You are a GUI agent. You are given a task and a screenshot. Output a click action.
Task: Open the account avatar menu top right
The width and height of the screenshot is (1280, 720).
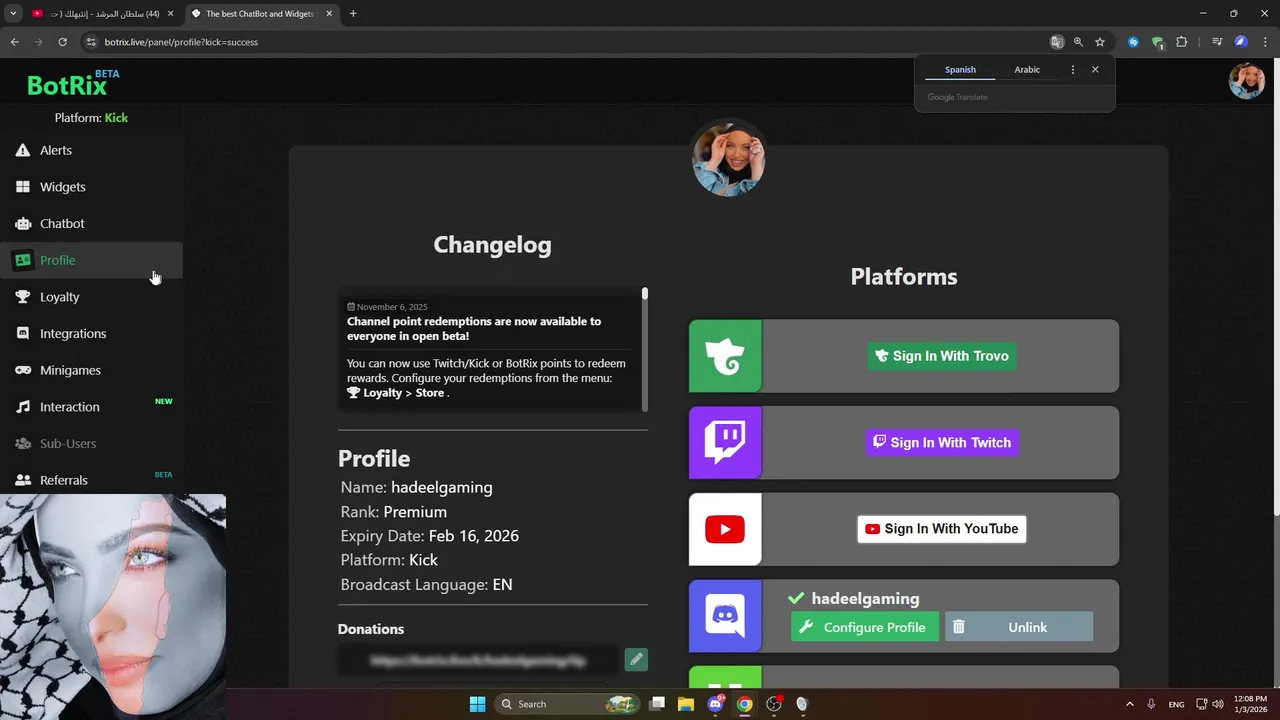pos(1247,81)
